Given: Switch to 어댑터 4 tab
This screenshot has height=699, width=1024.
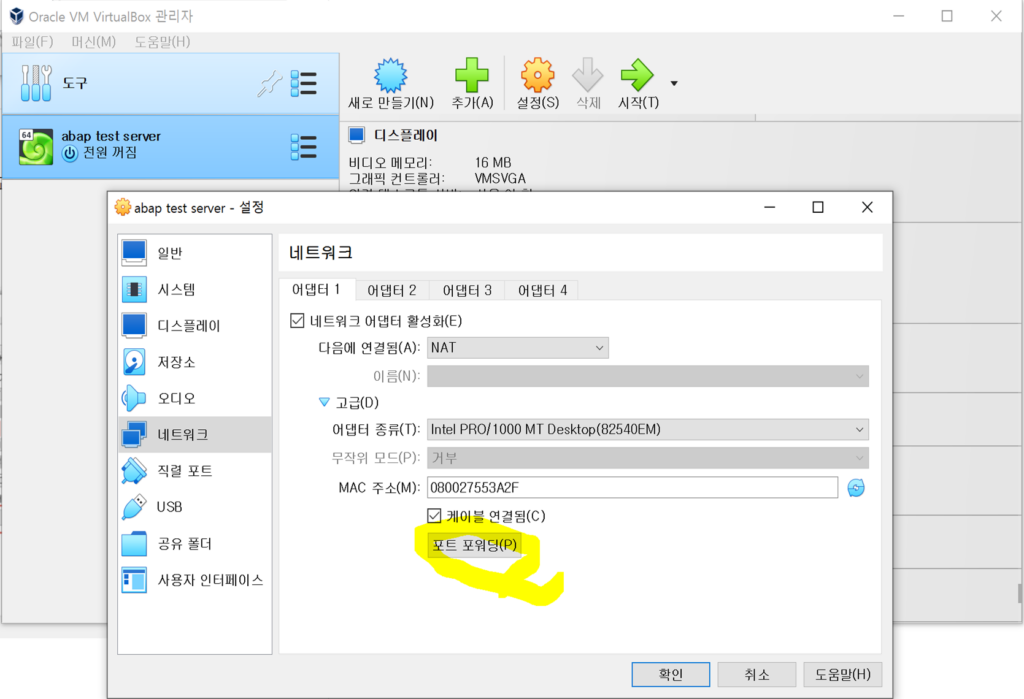Looking at the screenshot, I should click(542, 290).
